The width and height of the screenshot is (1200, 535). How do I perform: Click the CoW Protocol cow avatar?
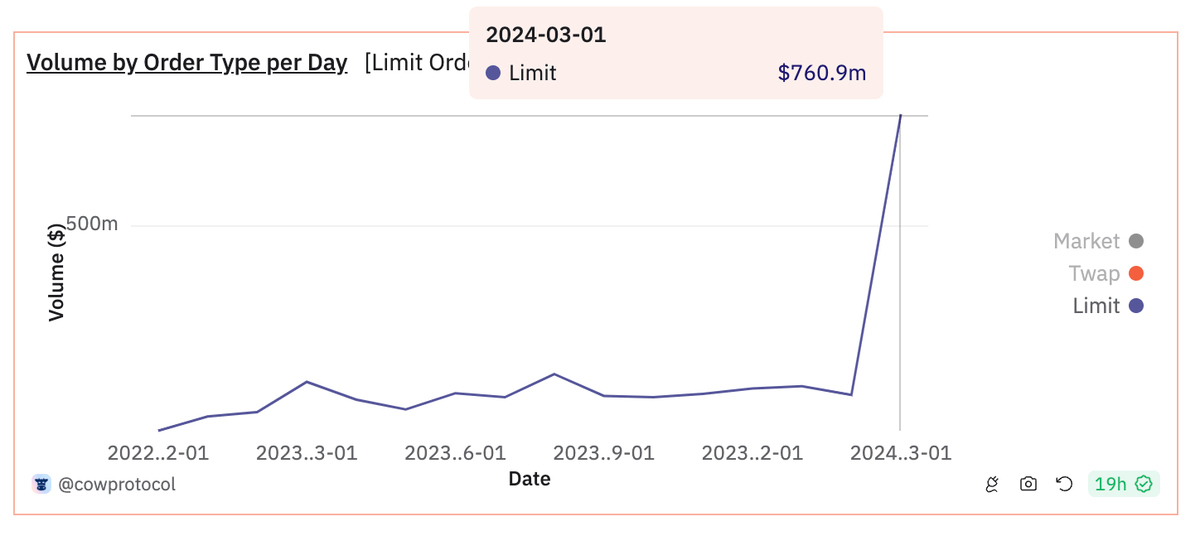point(41,485)
